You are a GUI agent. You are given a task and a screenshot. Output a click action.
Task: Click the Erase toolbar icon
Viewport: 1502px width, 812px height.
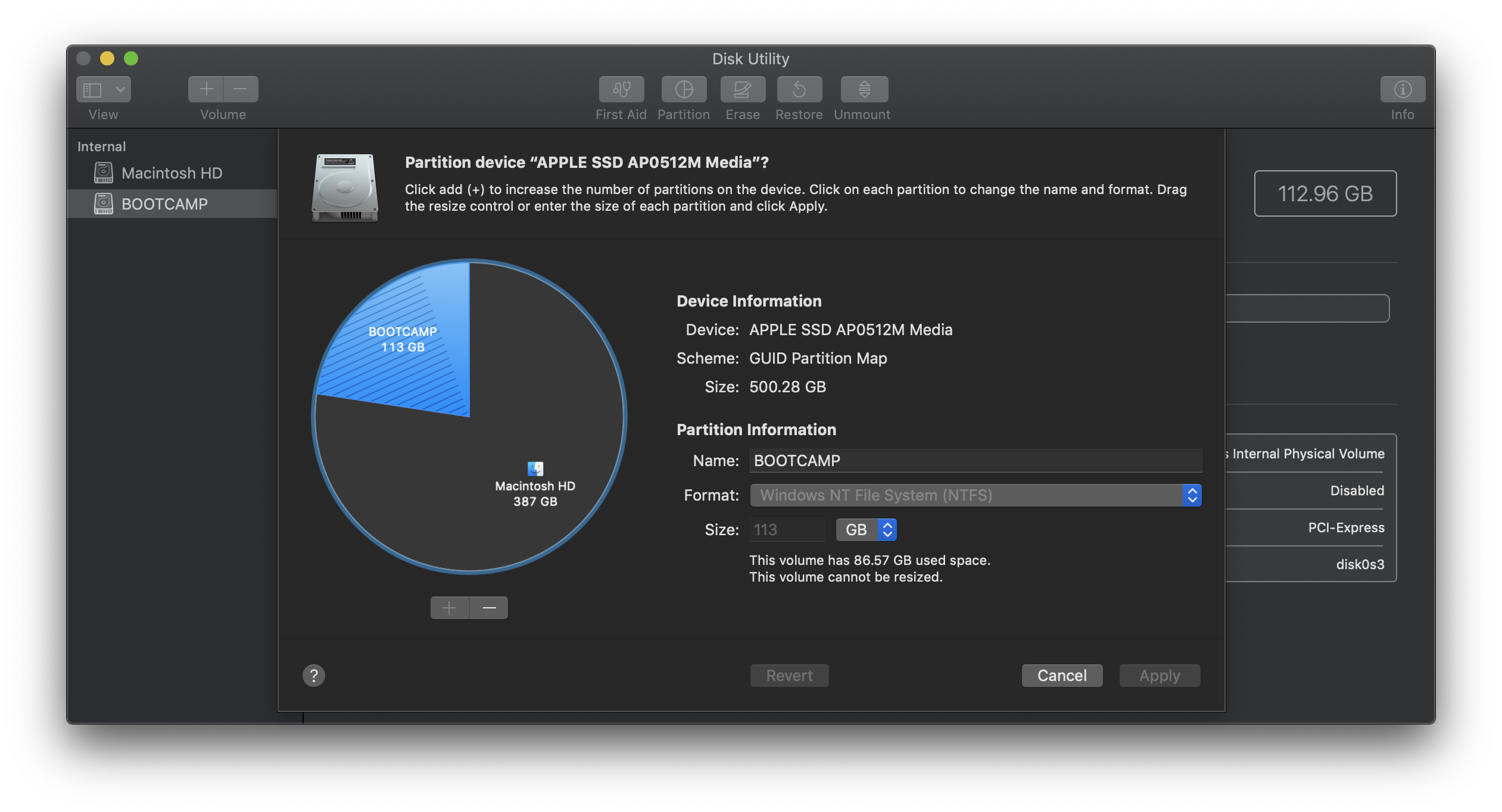click(743, 89)
